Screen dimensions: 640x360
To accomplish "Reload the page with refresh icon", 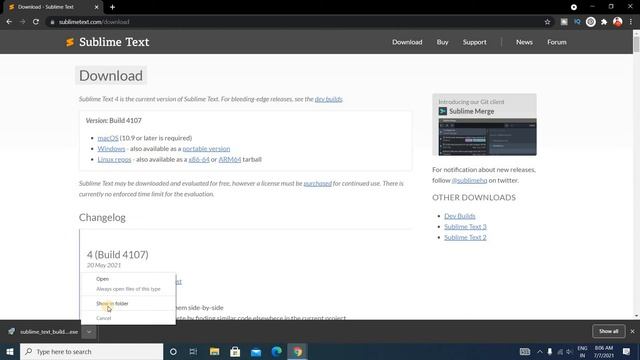I will (x=36, y=22).
